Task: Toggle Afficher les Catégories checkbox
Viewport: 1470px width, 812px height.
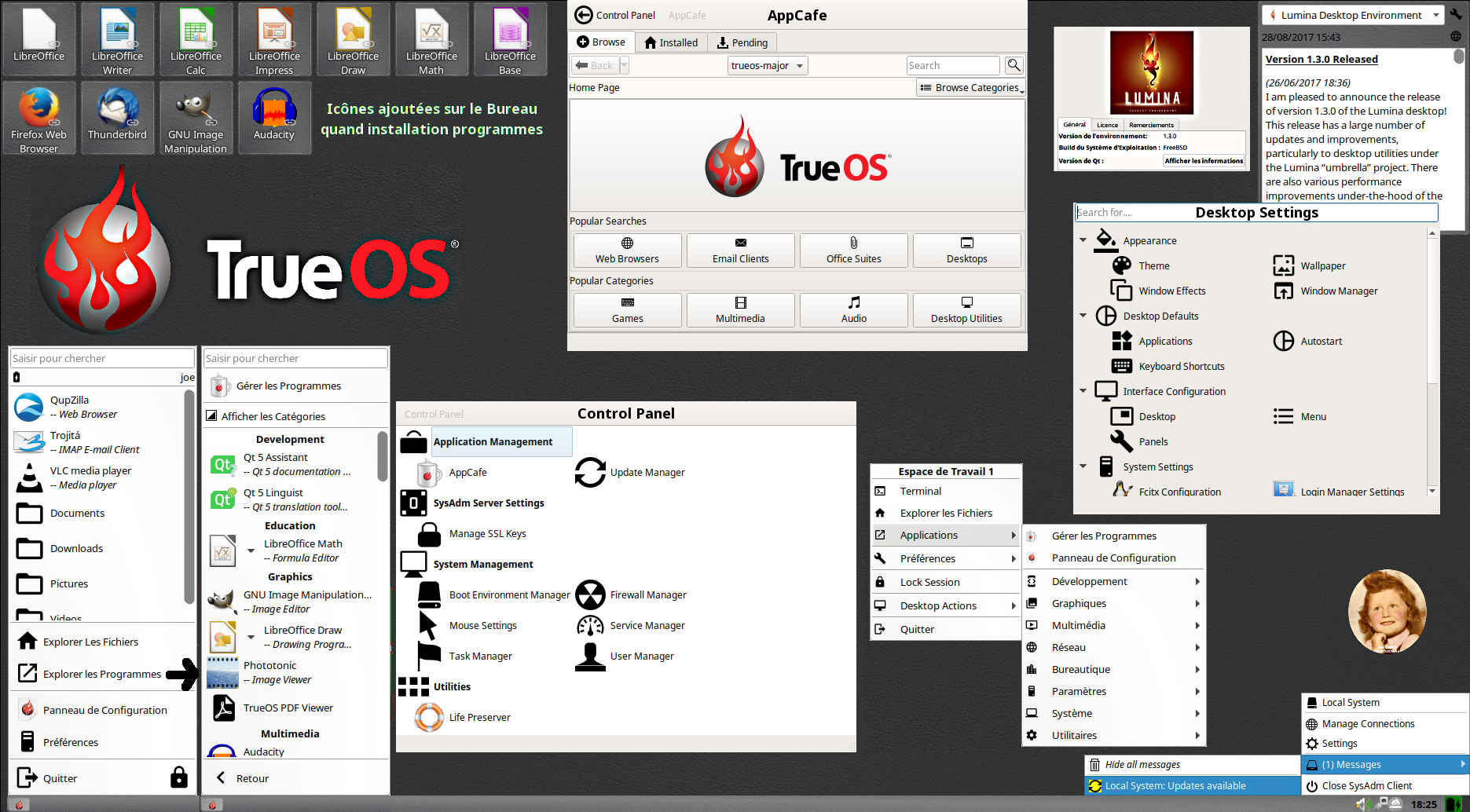Action: pyautogui.click(x=211, y=416)
